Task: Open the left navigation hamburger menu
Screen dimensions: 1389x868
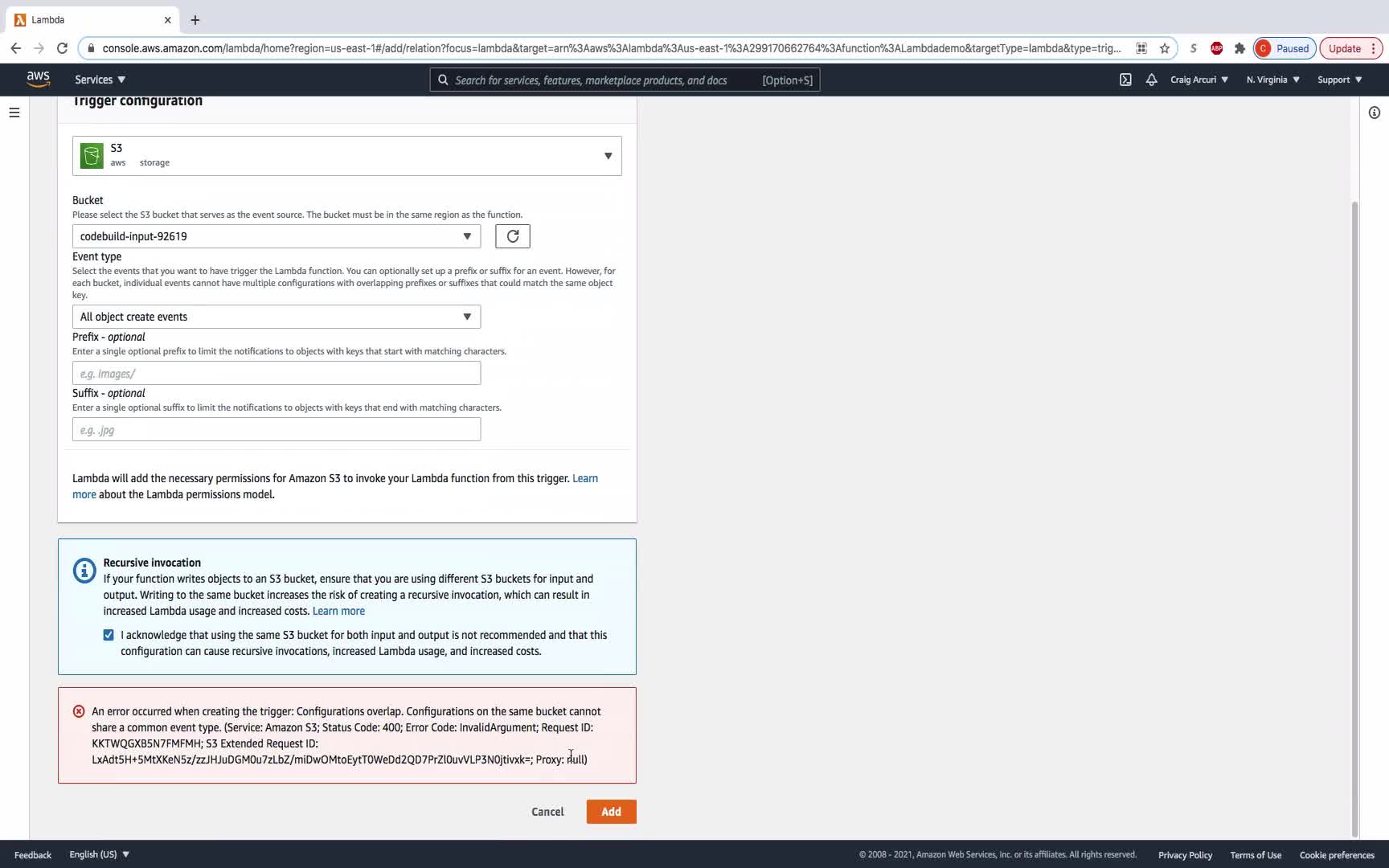Action: (x=14, y=113)
